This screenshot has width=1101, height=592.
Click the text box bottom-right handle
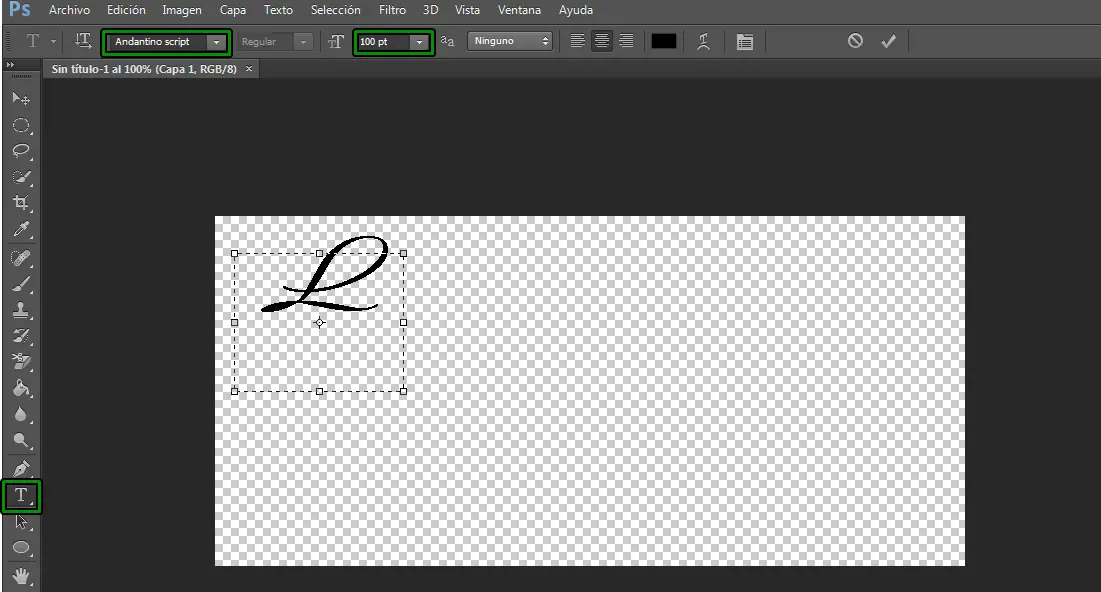(403, 391)
